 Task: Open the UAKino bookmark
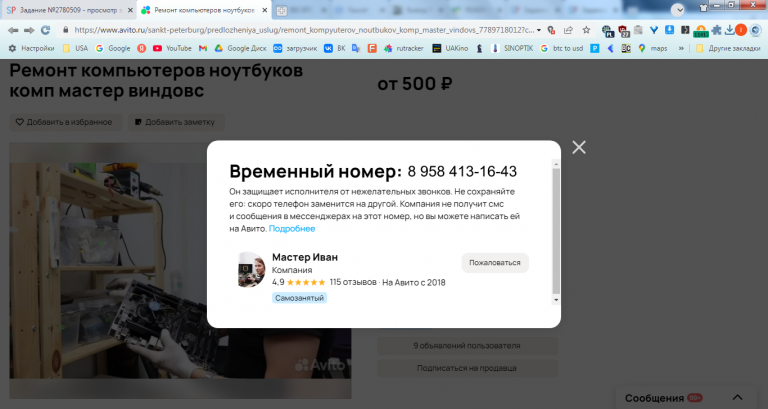point(450,48)
